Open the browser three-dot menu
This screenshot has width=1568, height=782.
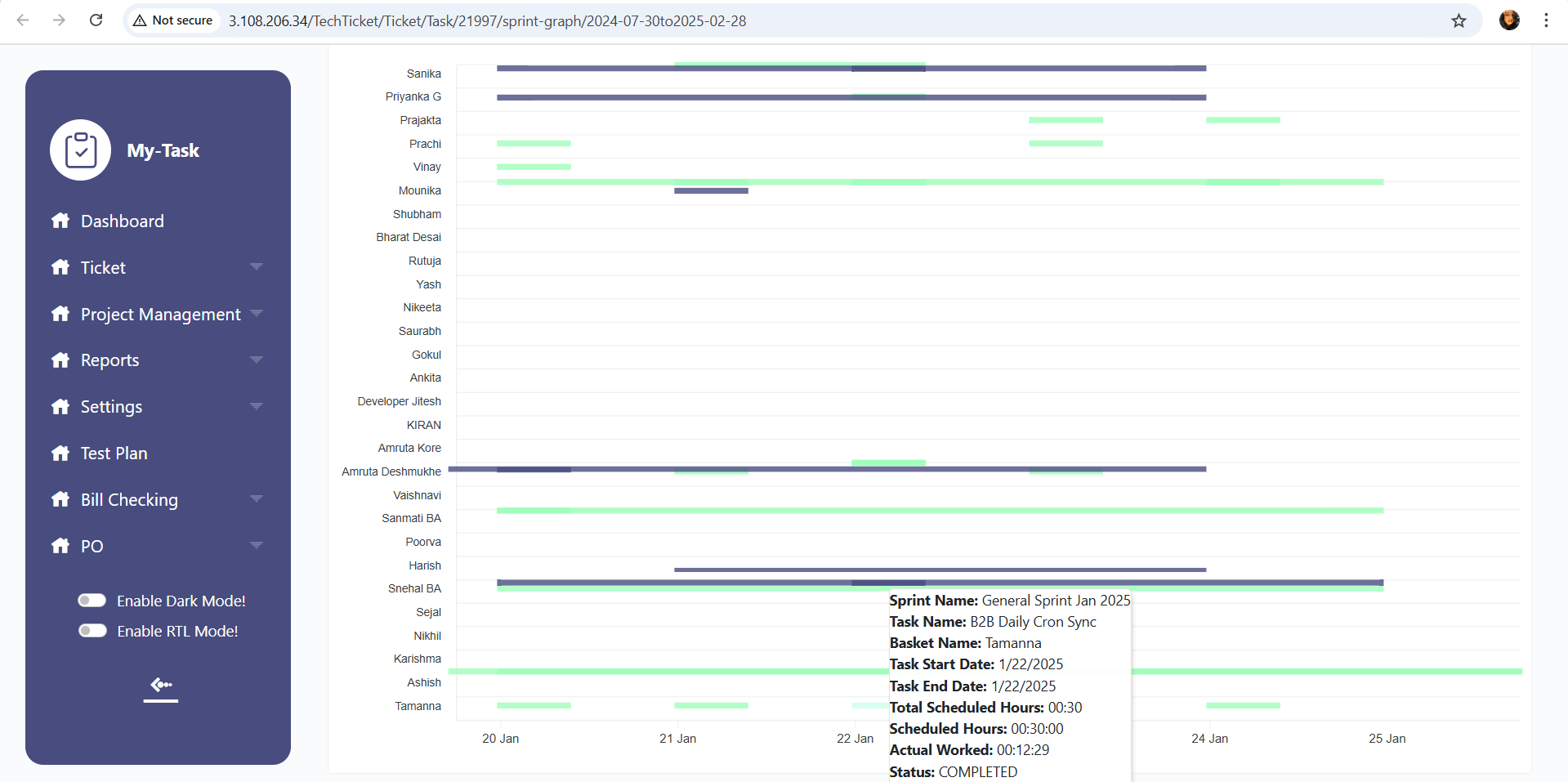[1546, 20]
